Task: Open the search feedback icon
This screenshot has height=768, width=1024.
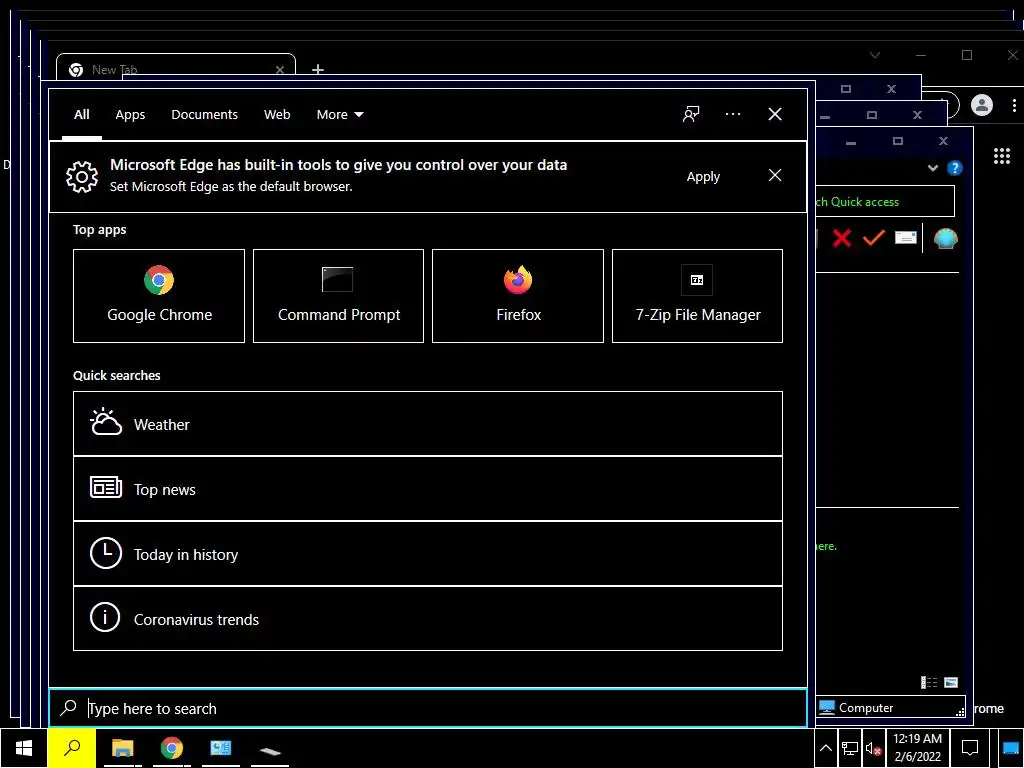Action: pyautogui.click(x=691, y=114)
